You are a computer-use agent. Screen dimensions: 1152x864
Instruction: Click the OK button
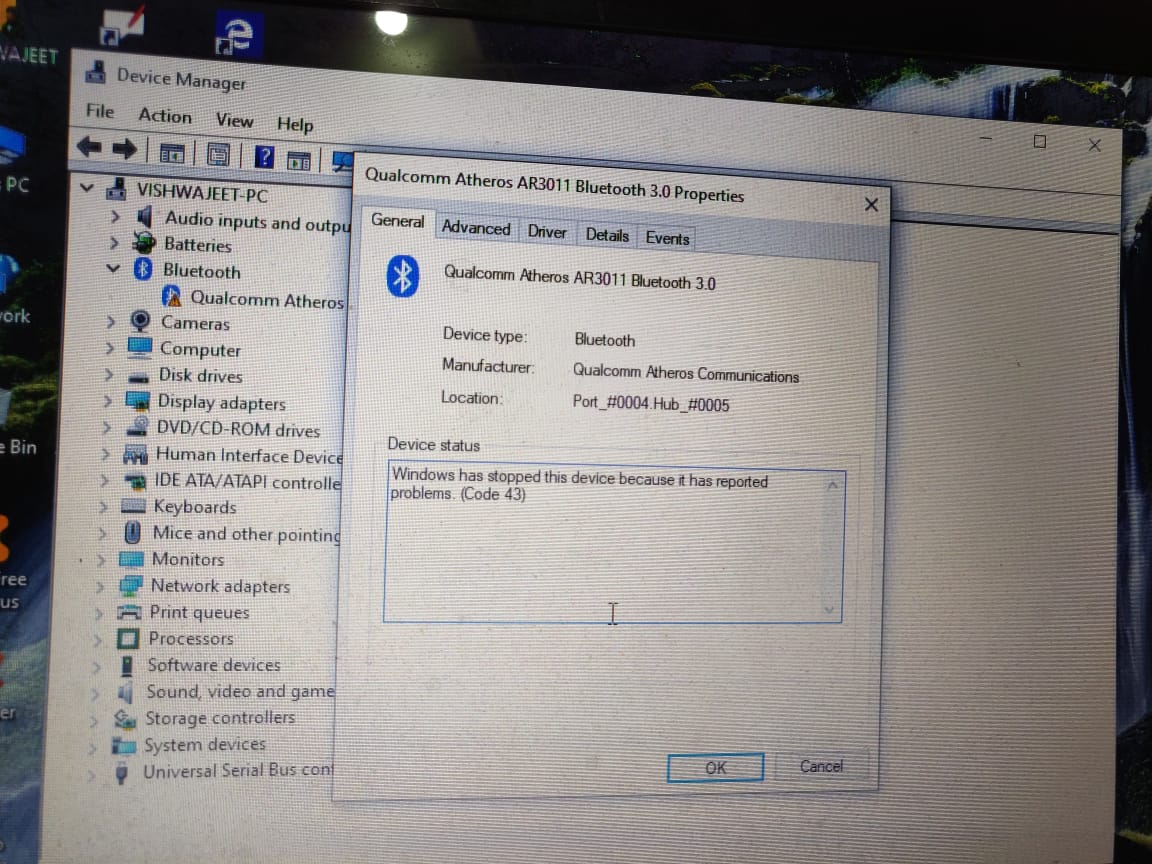715,768
